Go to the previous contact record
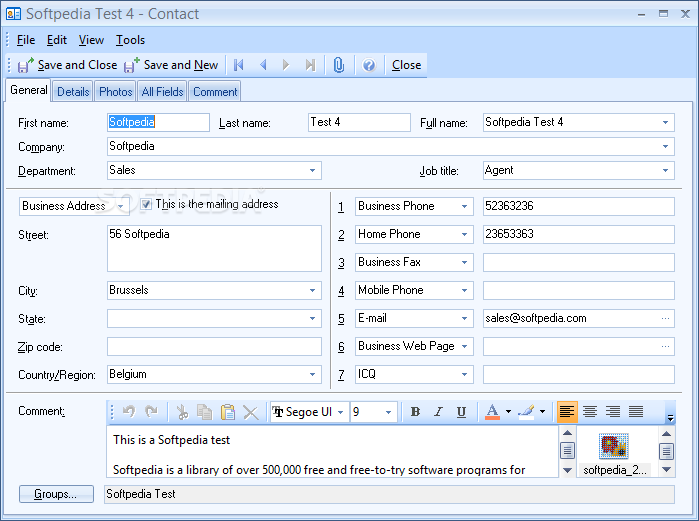Screen dimensions: 699x521 (263, 65)
